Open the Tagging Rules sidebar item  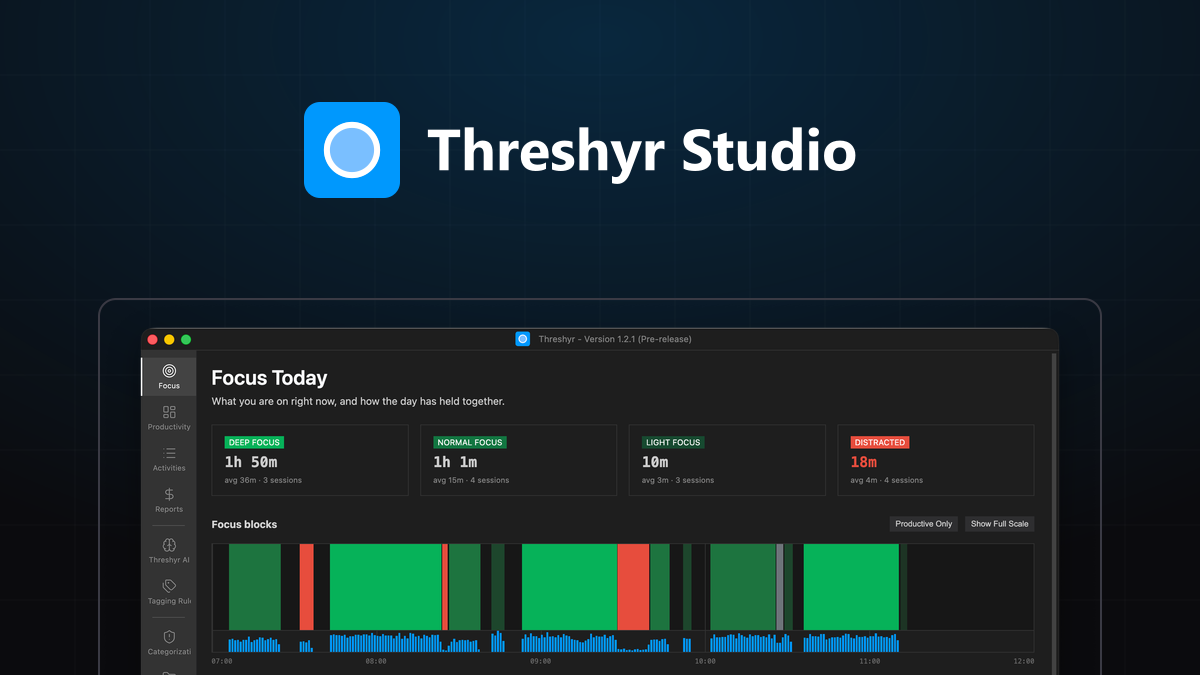coord(169,592)
